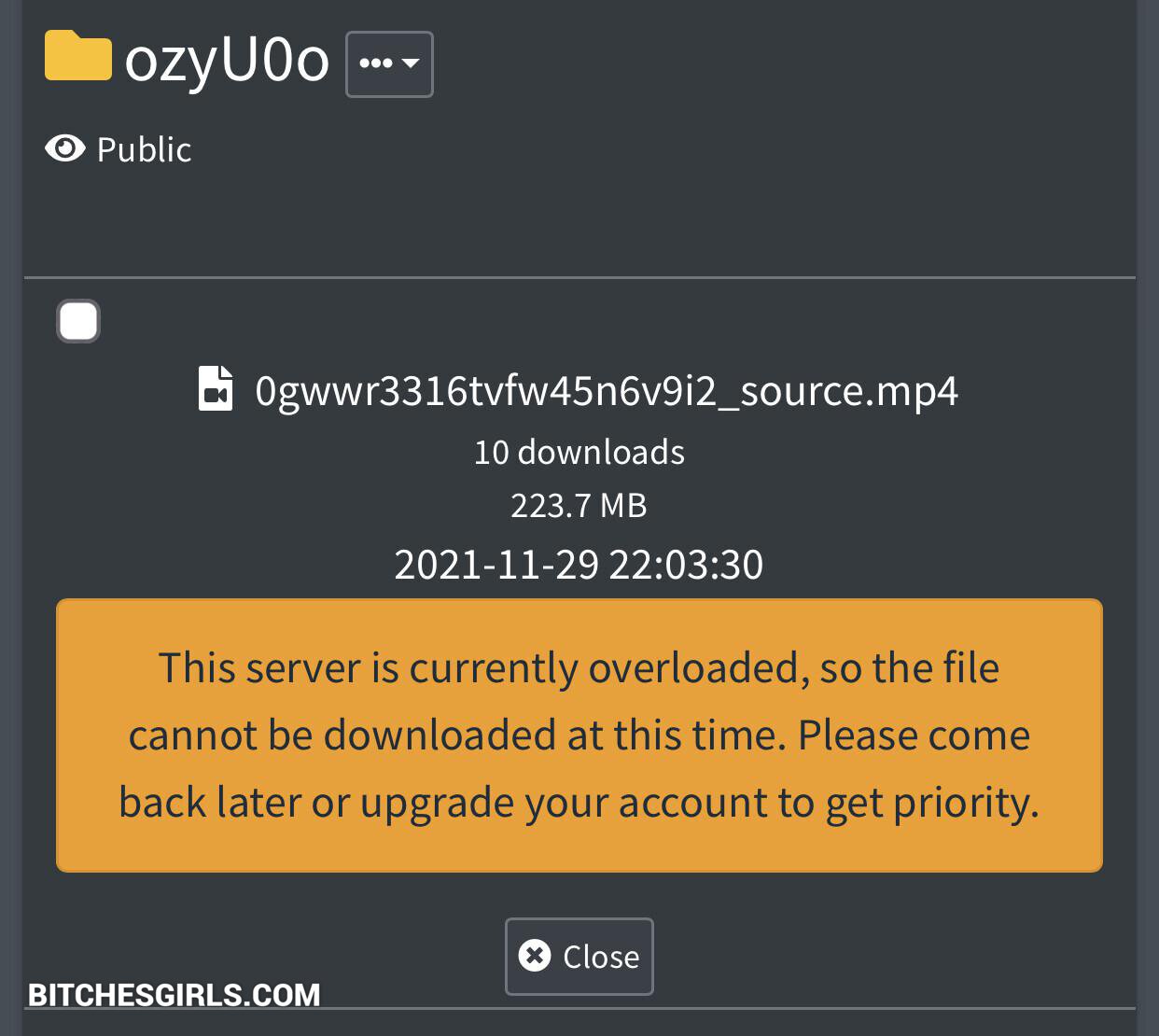Click the Public visibility label
The height and width of the screenshot is (1036, 1159).
(x=144, y=149)
